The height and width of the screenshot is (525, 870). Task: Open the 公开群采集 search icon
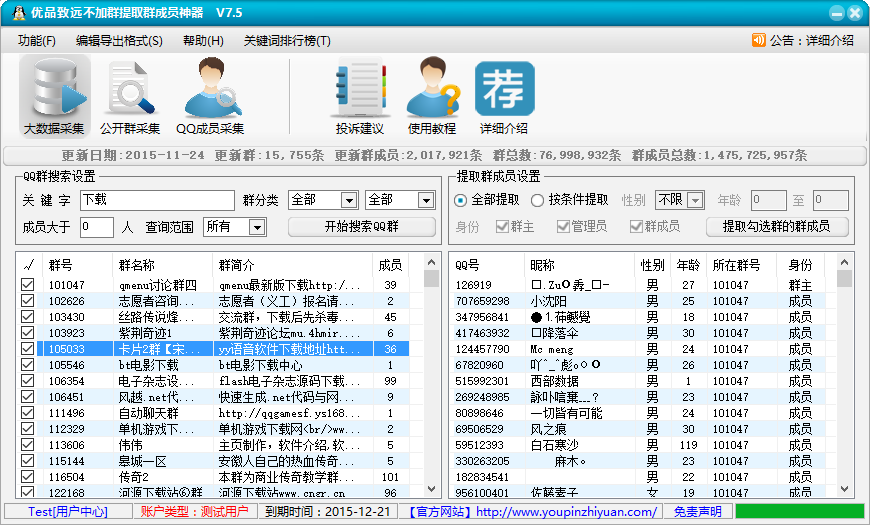pyautogui.click(x=130, y=90)
